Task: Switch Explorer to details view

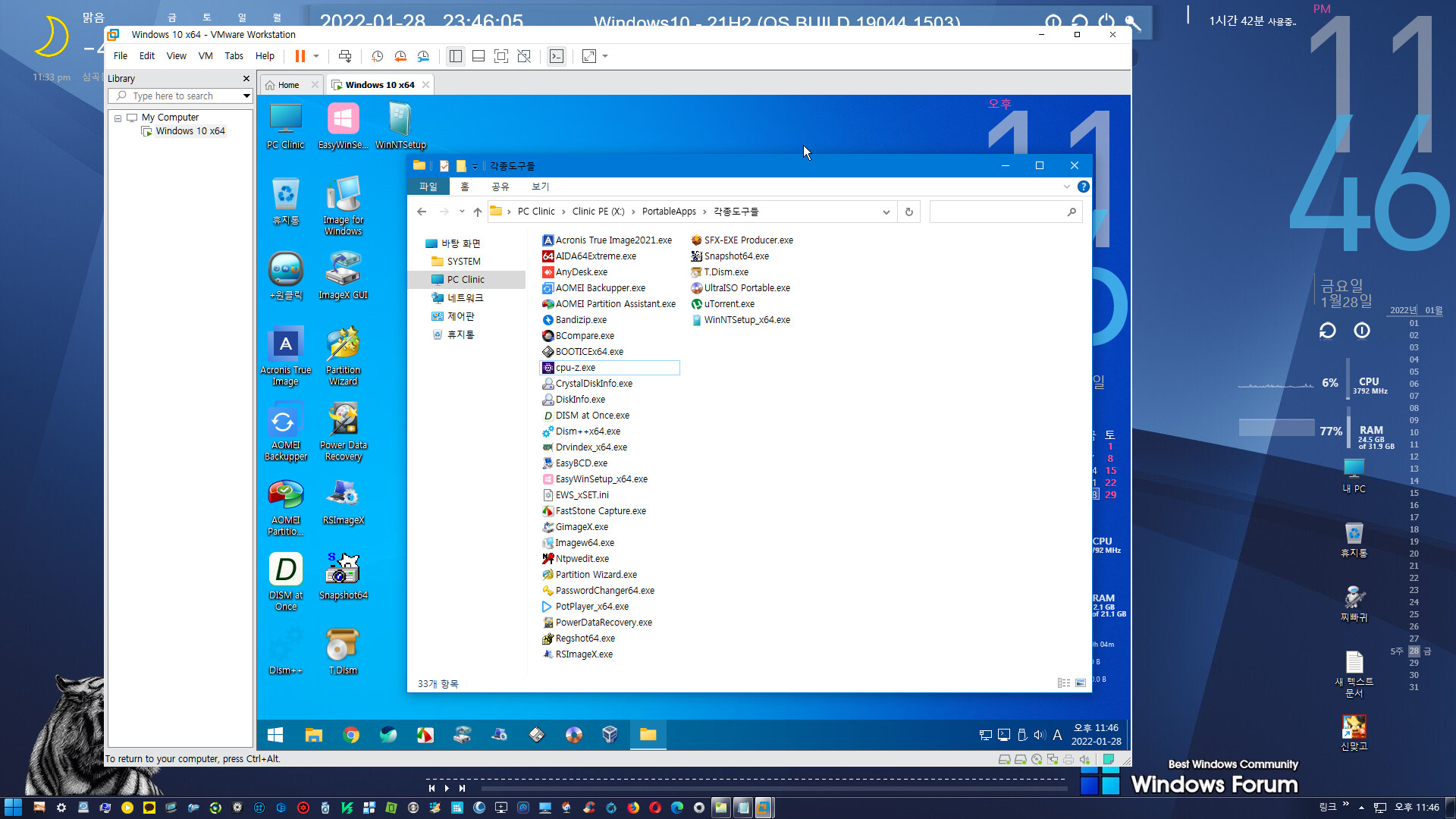Action: point(1063,683)
